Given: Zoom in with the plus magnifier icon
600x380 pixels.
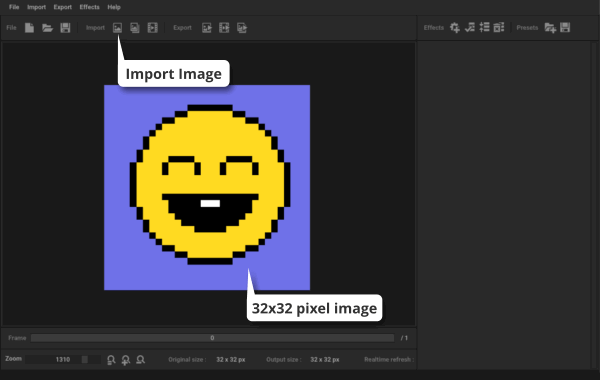Looking at the screenshot, I should pos(126,360).
